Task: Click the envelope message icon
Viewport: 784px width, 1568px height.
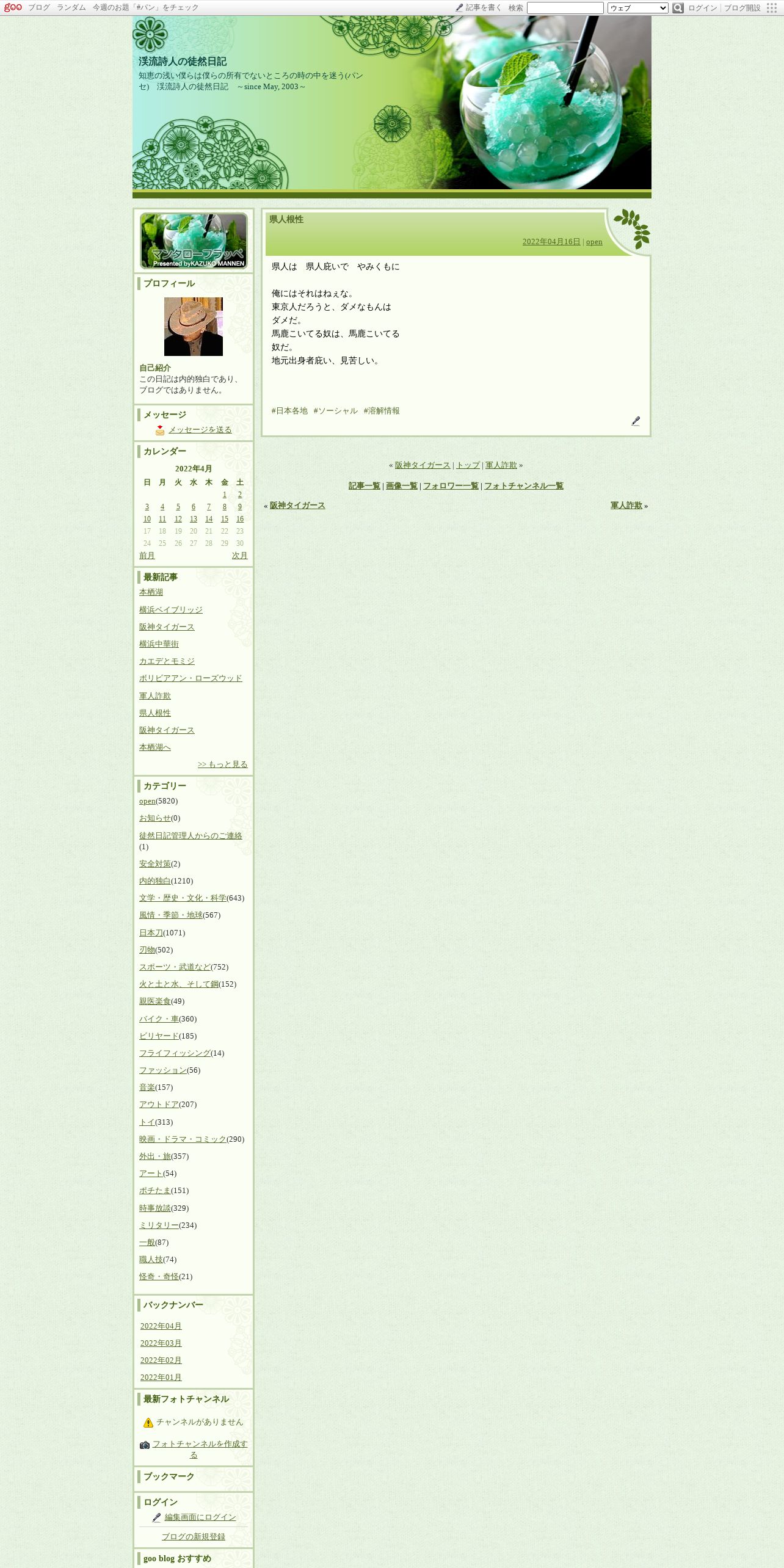Action: (x=160, y=430)
